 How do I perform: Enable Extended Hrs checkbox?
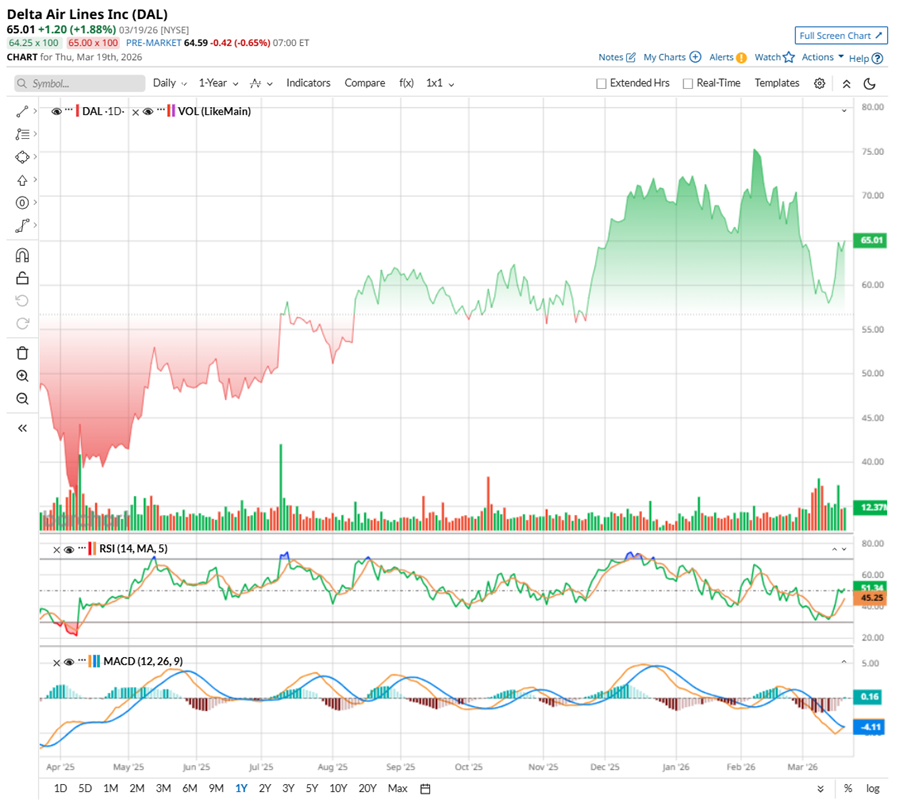pyautogui.click(x=601, y=84)
